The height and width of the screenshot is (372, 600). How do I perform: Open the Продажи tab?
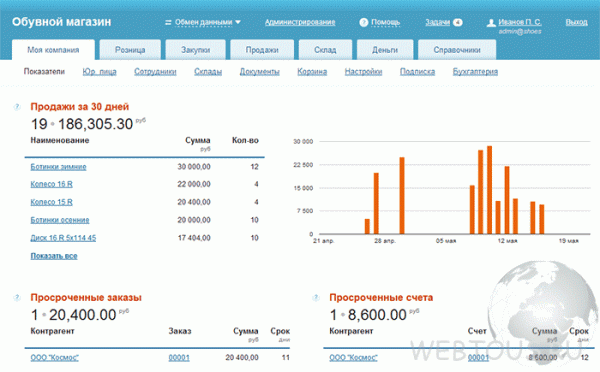262,50
